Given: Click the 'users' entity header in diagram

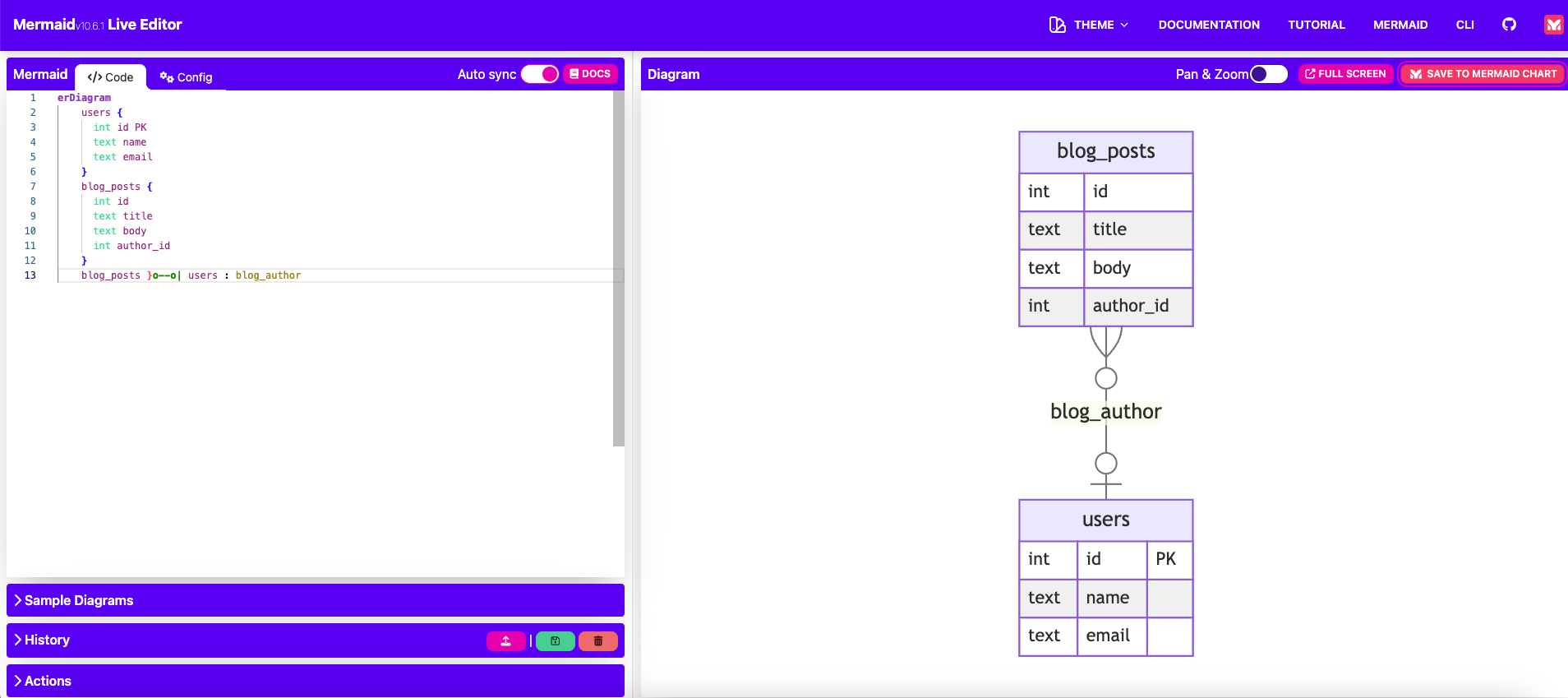Looking at the screenshot, I should click(x=1106, y=520).
